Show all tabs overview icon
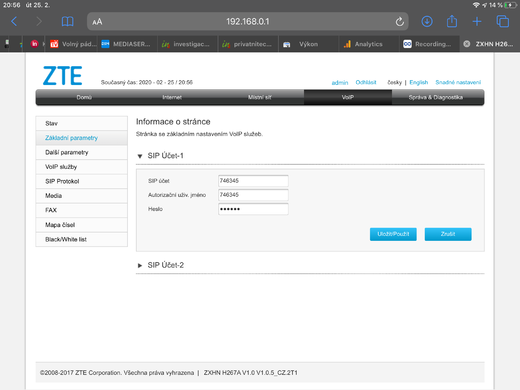Image resolution: width=520 pixels, height=390 pixels. (503, 22)
